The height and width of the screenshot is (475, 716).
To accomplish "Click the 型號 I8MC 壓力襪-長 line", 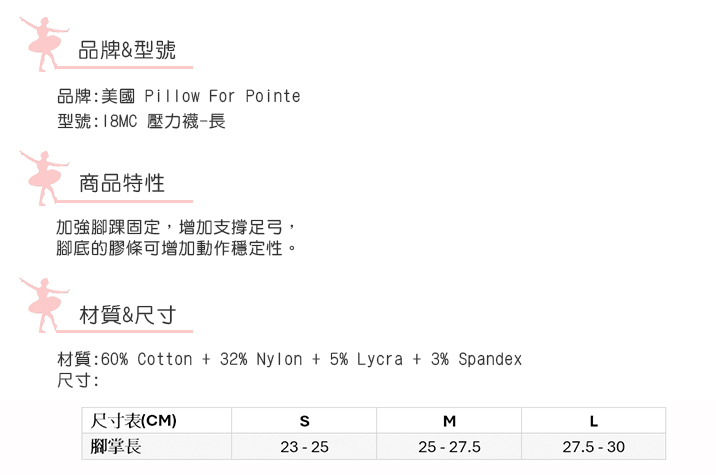I will tap(141, 121).
